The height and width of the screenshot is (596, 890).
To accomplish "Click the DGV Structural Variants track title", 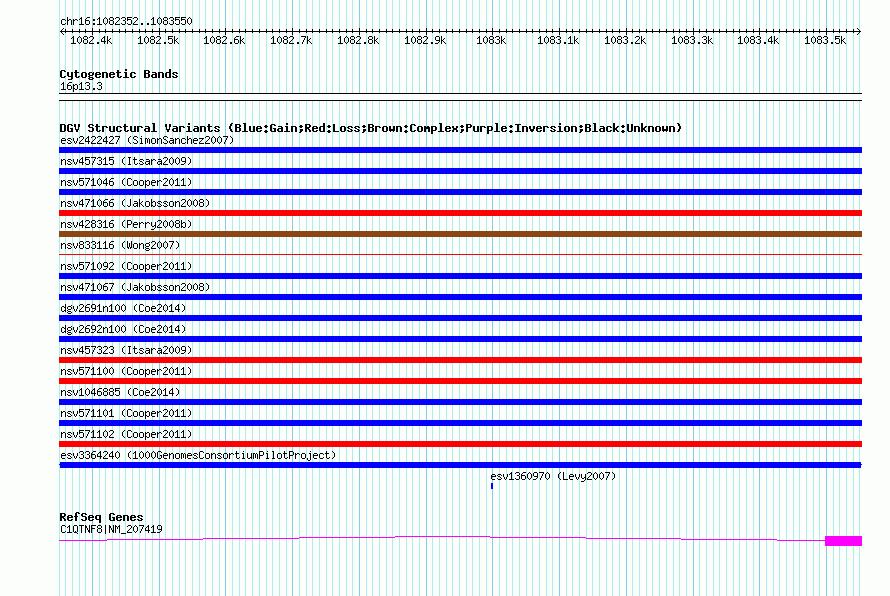I will coord(371,128).
